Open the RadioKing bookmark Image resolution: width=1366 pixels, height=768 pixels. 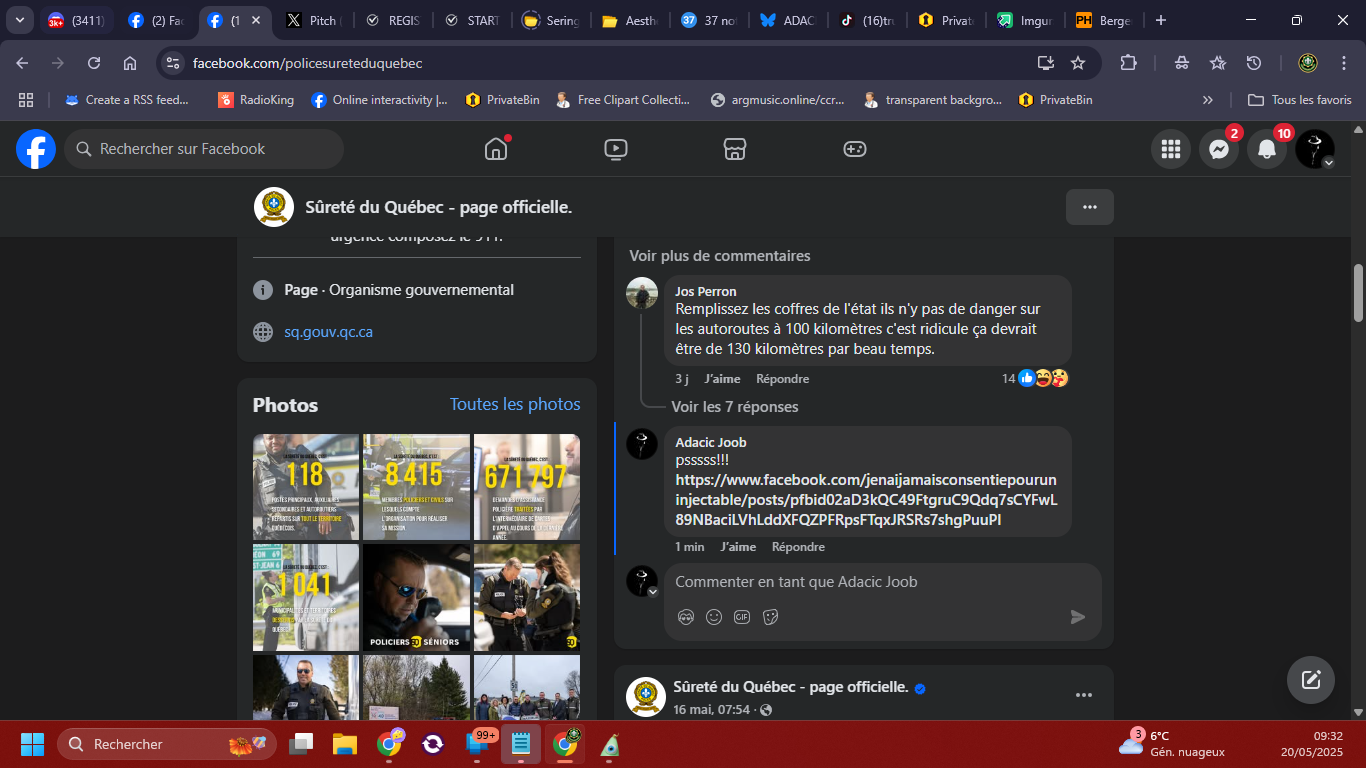[x=256, y=100]
